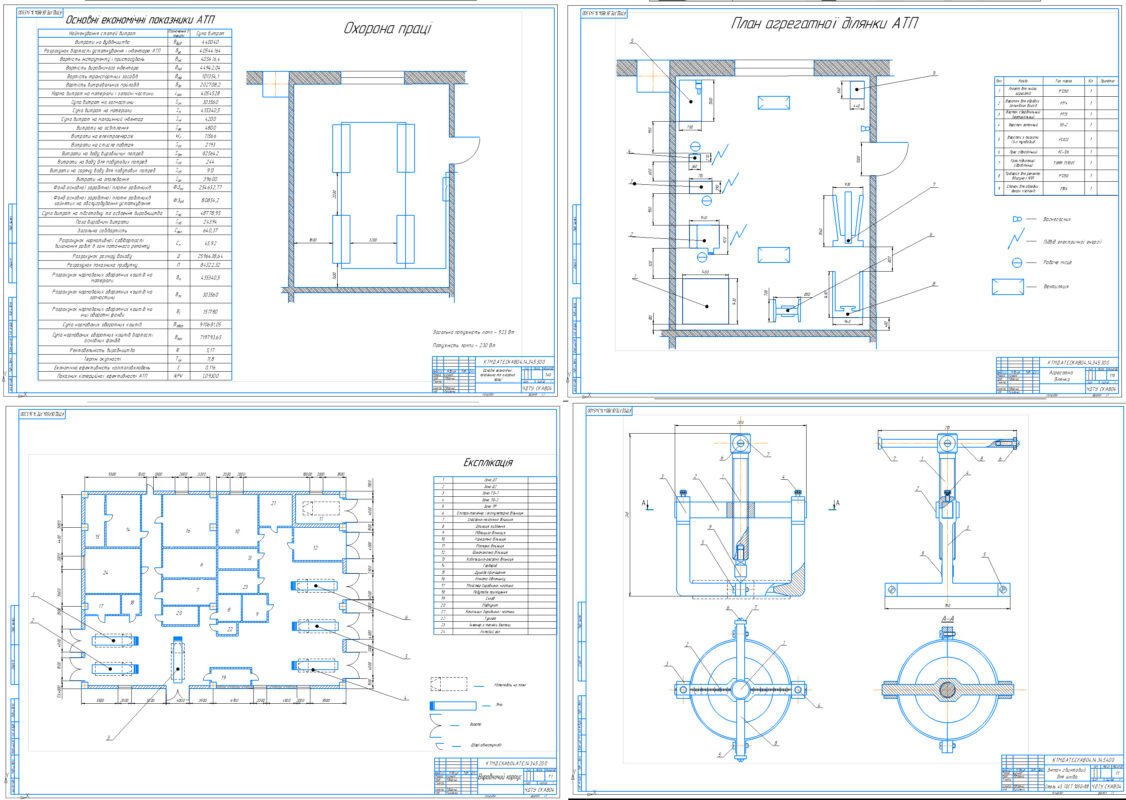The image size is (1126, 800).
Task: Click the zigzag electrical supply legend symbol
Action: tap(1015, 241)
